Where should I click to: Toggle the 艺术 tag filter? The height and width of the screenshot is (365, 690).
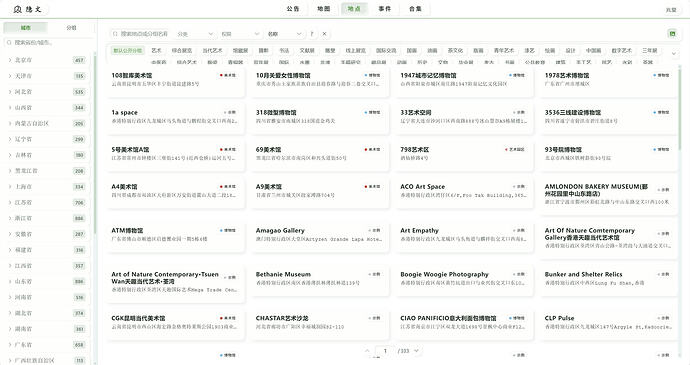tap(157, 51)
